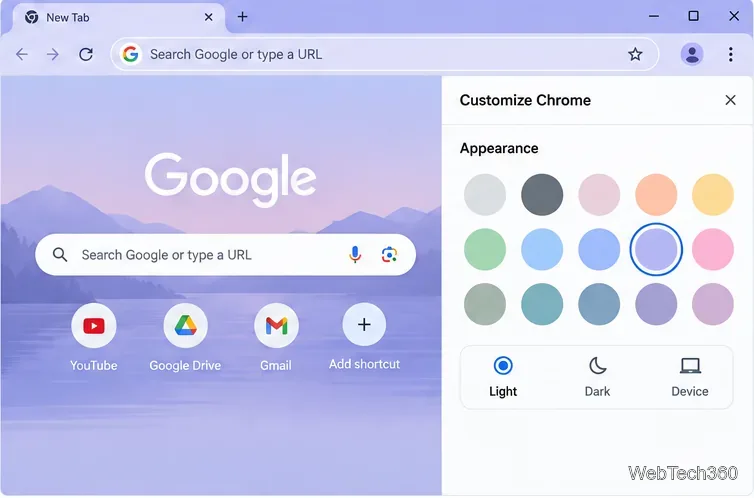Pick the steel blue swatch in bottom row
The height and width of the screenshot is (498, 754).
[x=599, y=304]
